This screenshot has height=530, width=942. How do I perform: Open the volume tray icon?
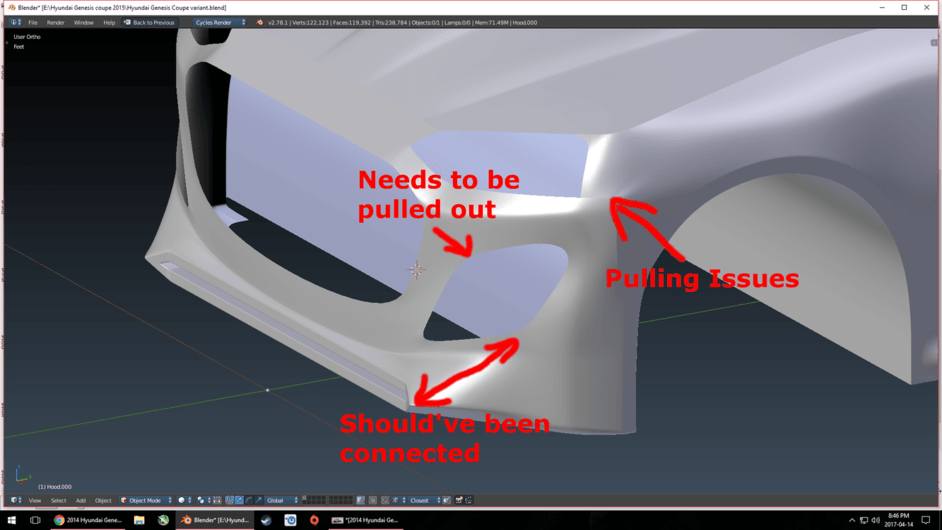(876, 520)
